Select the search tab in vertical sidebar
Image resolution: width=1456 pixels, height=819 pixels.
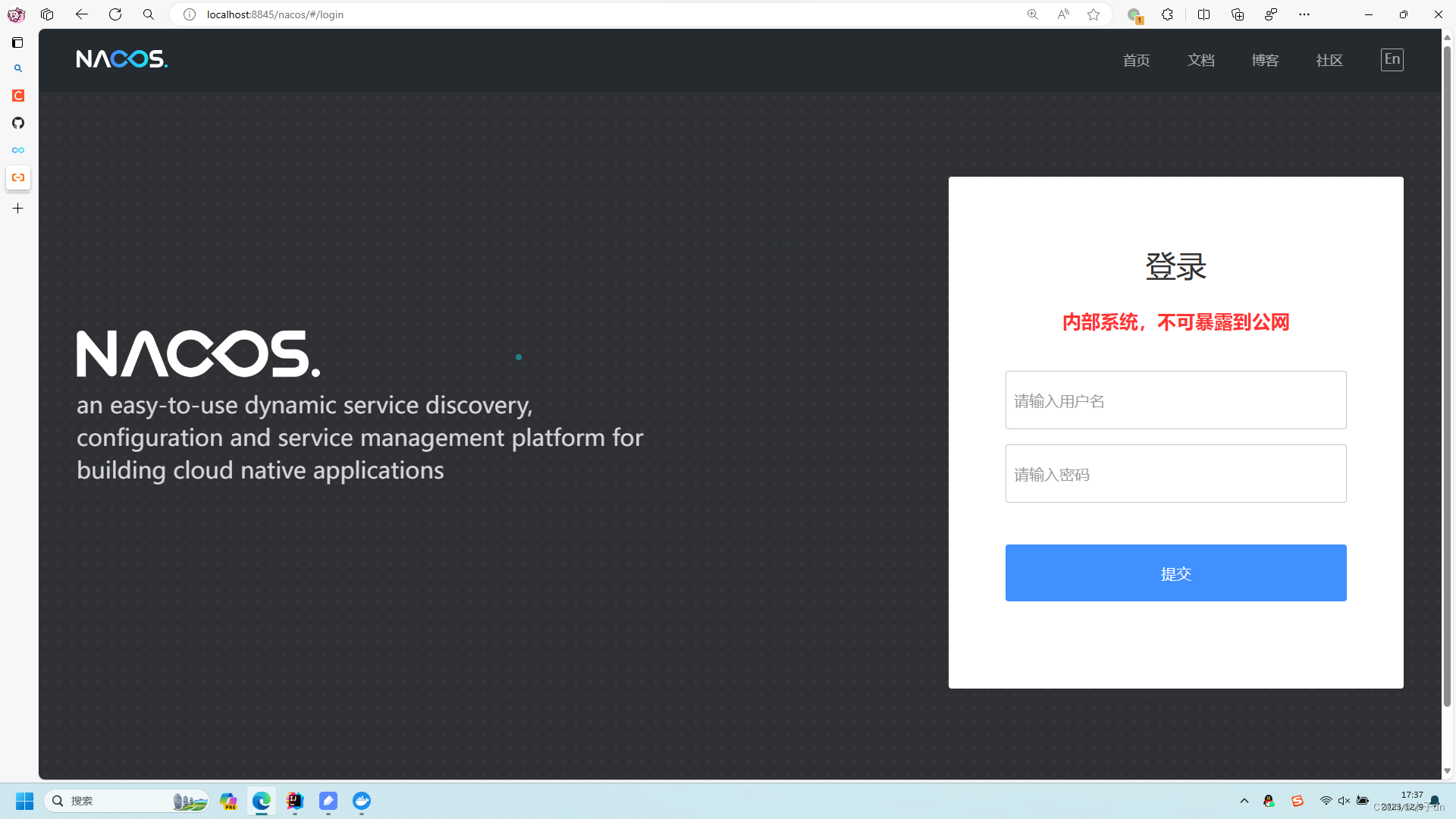coord(18,68)
